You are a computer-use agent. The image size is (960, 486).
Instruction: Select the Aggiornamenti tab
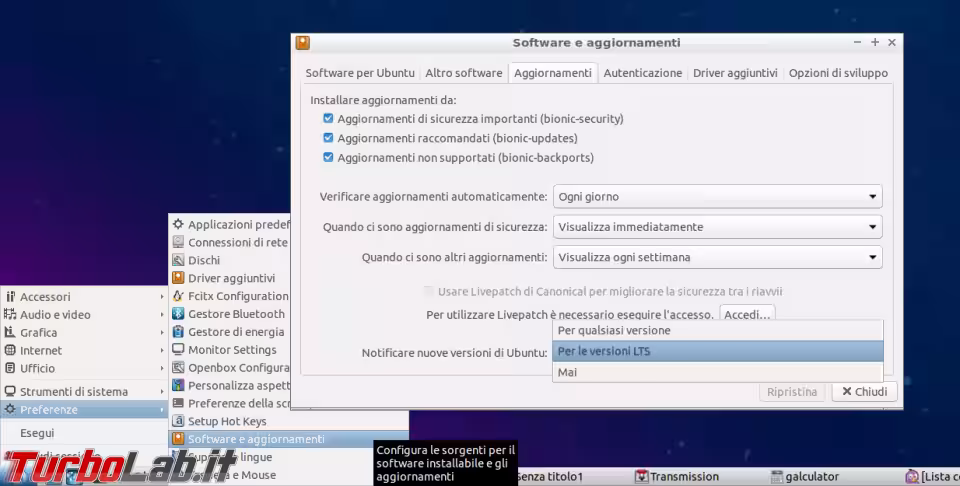pyautogui.click(x=553, y=73)
